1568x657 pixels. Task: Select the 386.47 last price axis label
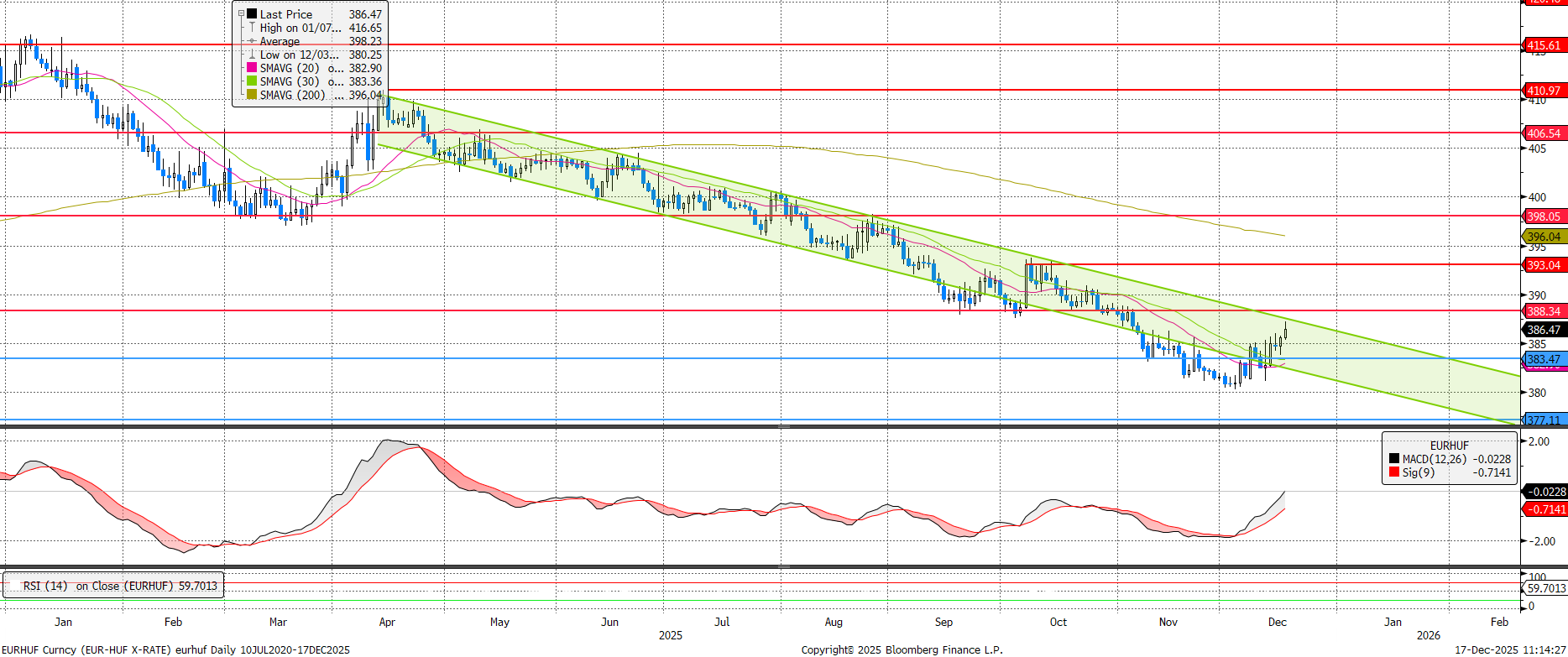(x=1544, y=330)
